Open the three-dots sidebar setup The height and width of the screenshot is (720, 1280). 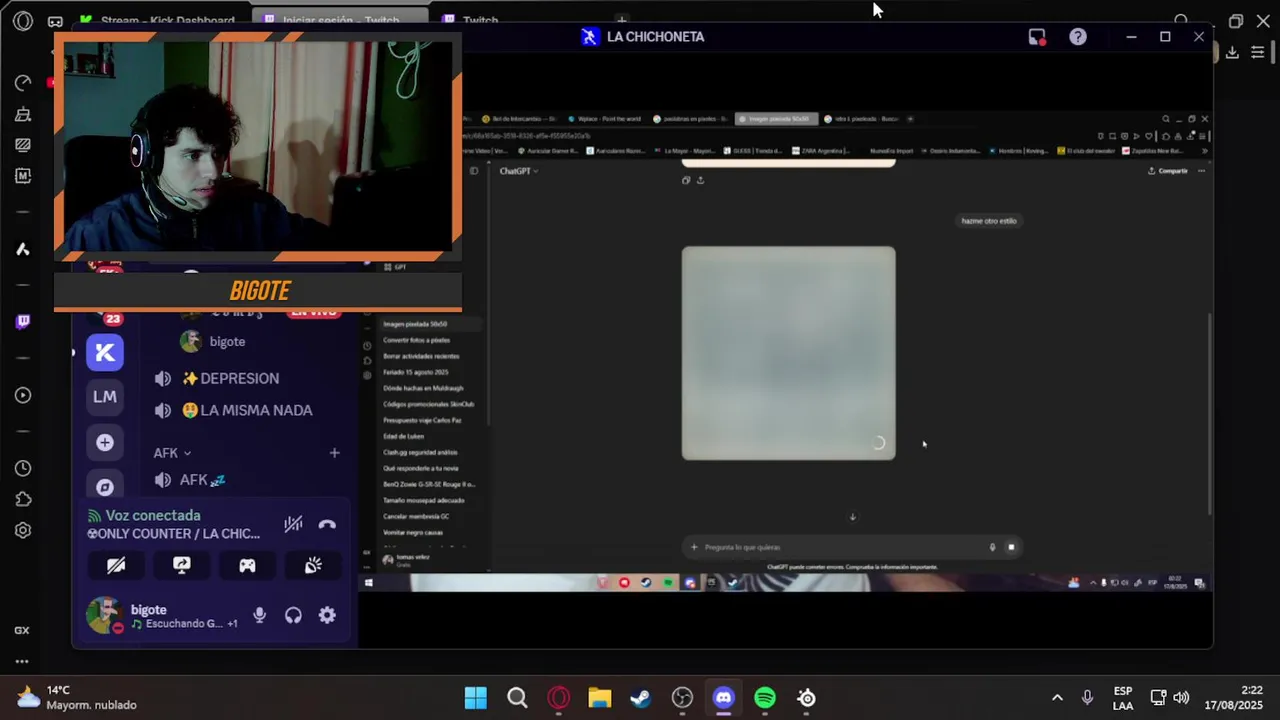(x=22, y=661)
